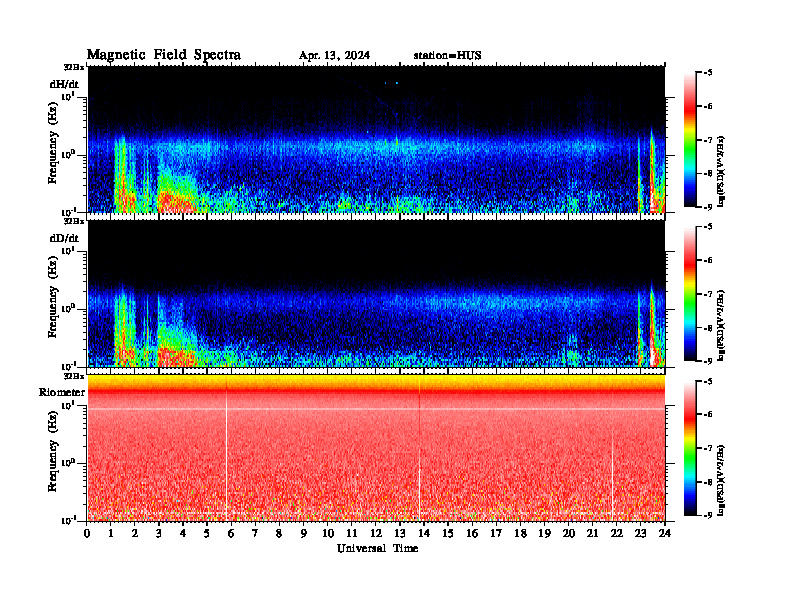Click hour "9" on the Universal Time axis
Screen dimensions: 792x612
[304, 533]
